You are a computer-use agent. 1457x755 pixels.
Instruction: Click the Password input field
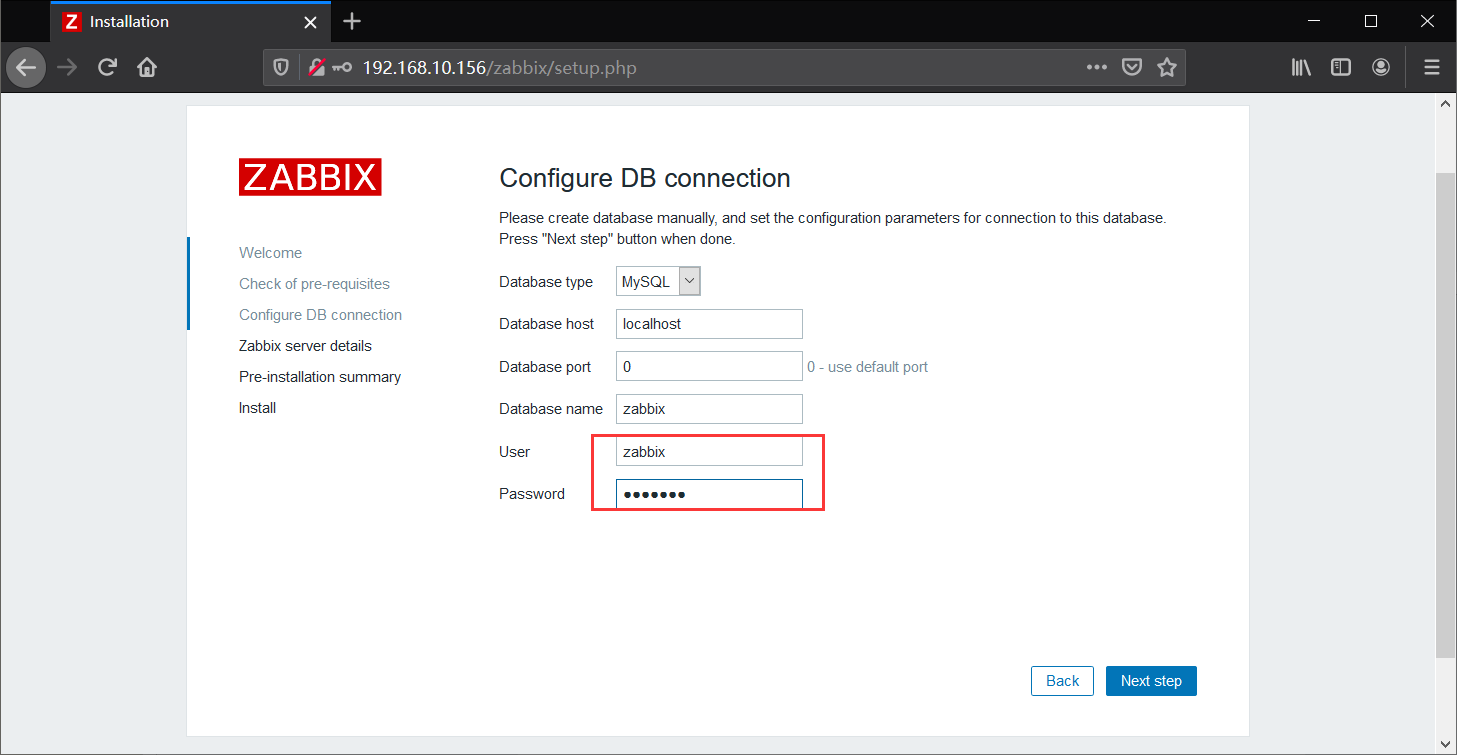tap(709, 494)
